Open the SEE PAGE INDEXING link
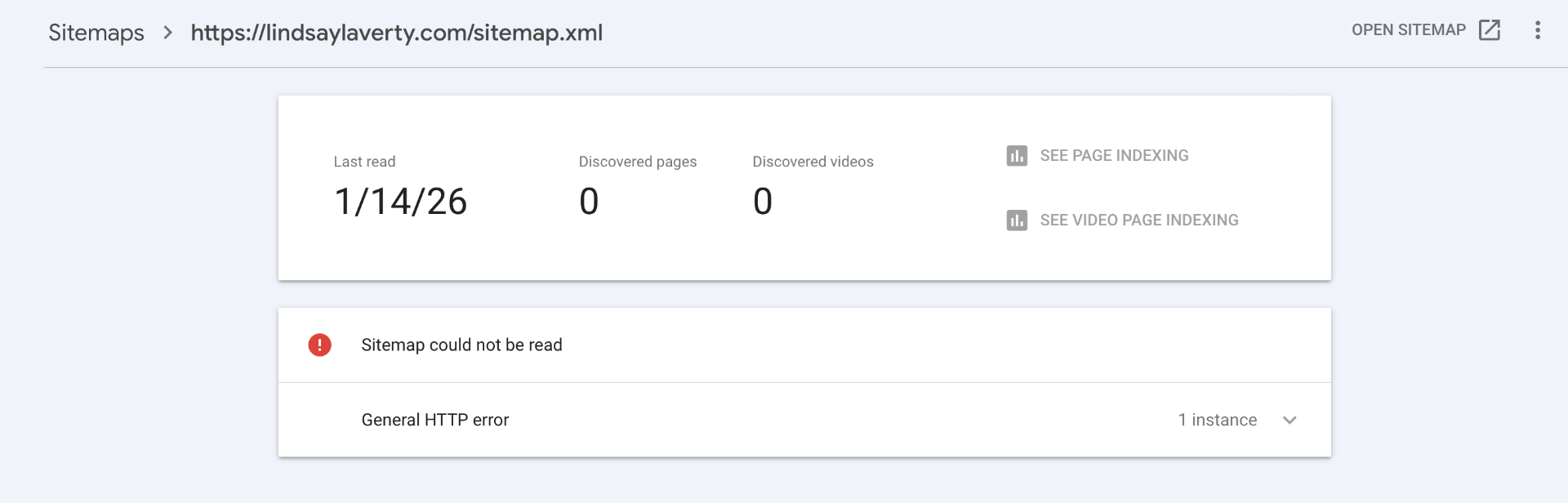The image size is (1568, 503). (x=1114, y=155)
